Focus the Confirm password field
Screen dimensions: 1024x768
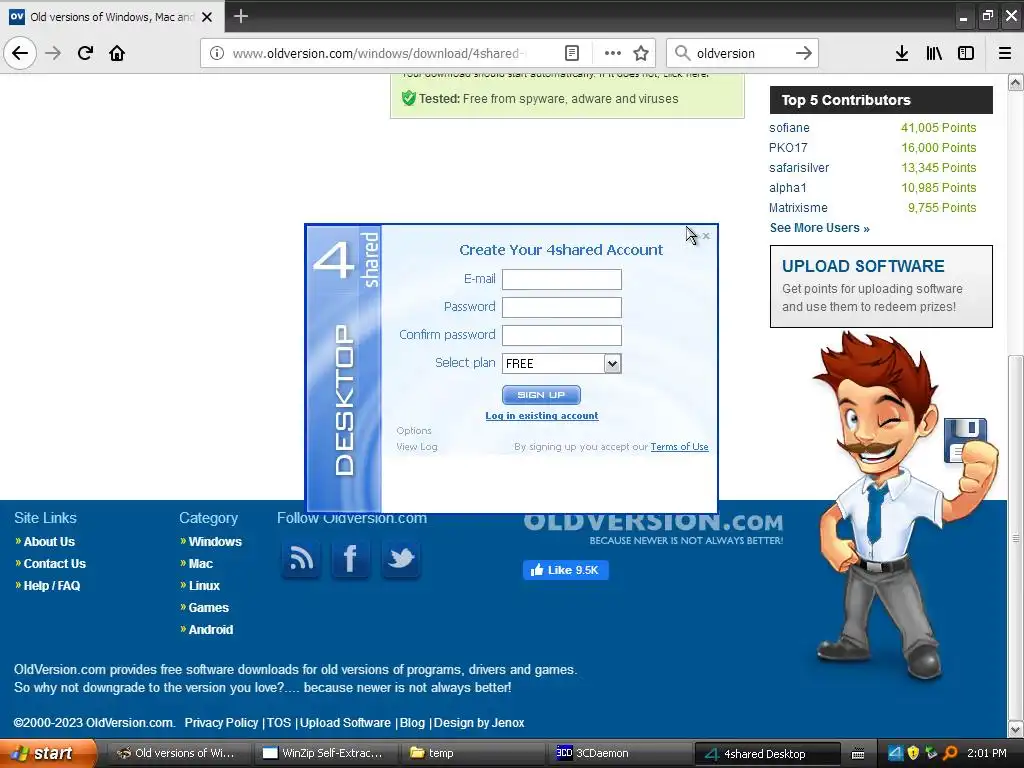(562, 336)
